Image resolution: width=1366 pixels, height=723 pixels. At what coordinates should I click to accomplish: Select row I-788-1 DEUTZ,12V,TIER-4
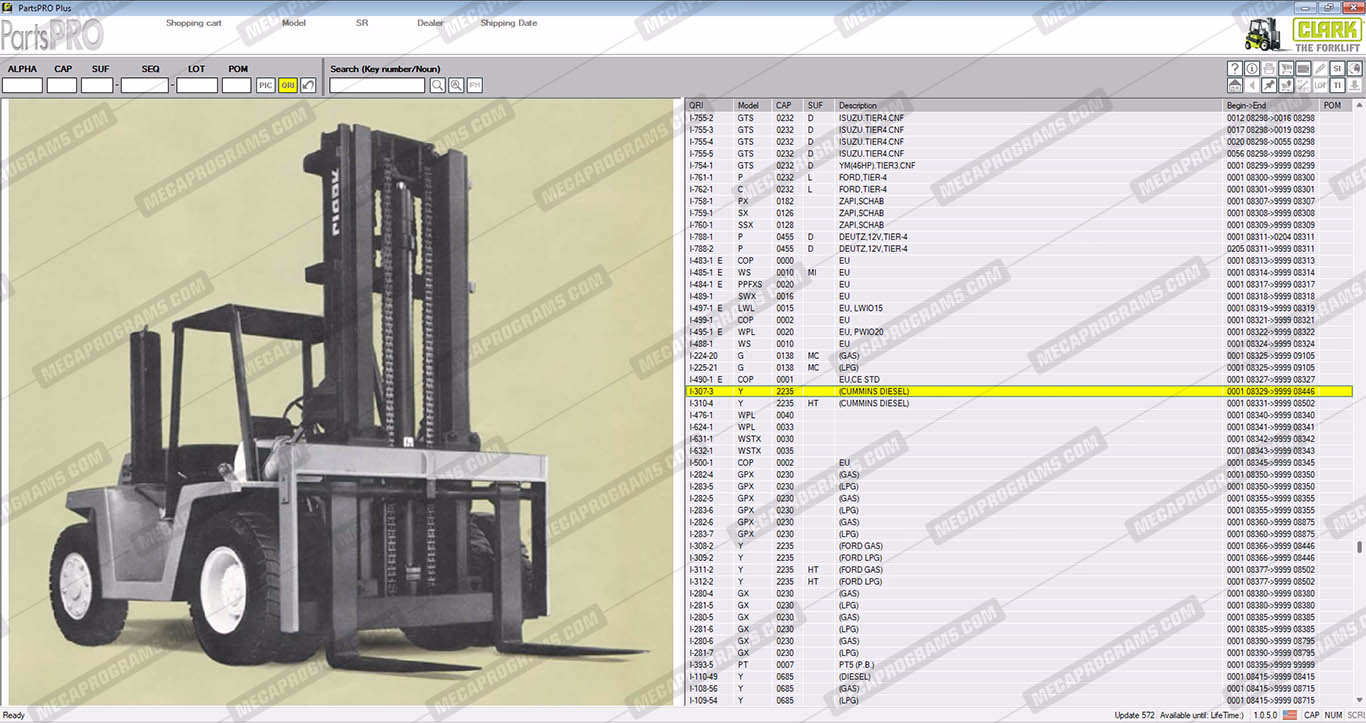point(1019,237)
